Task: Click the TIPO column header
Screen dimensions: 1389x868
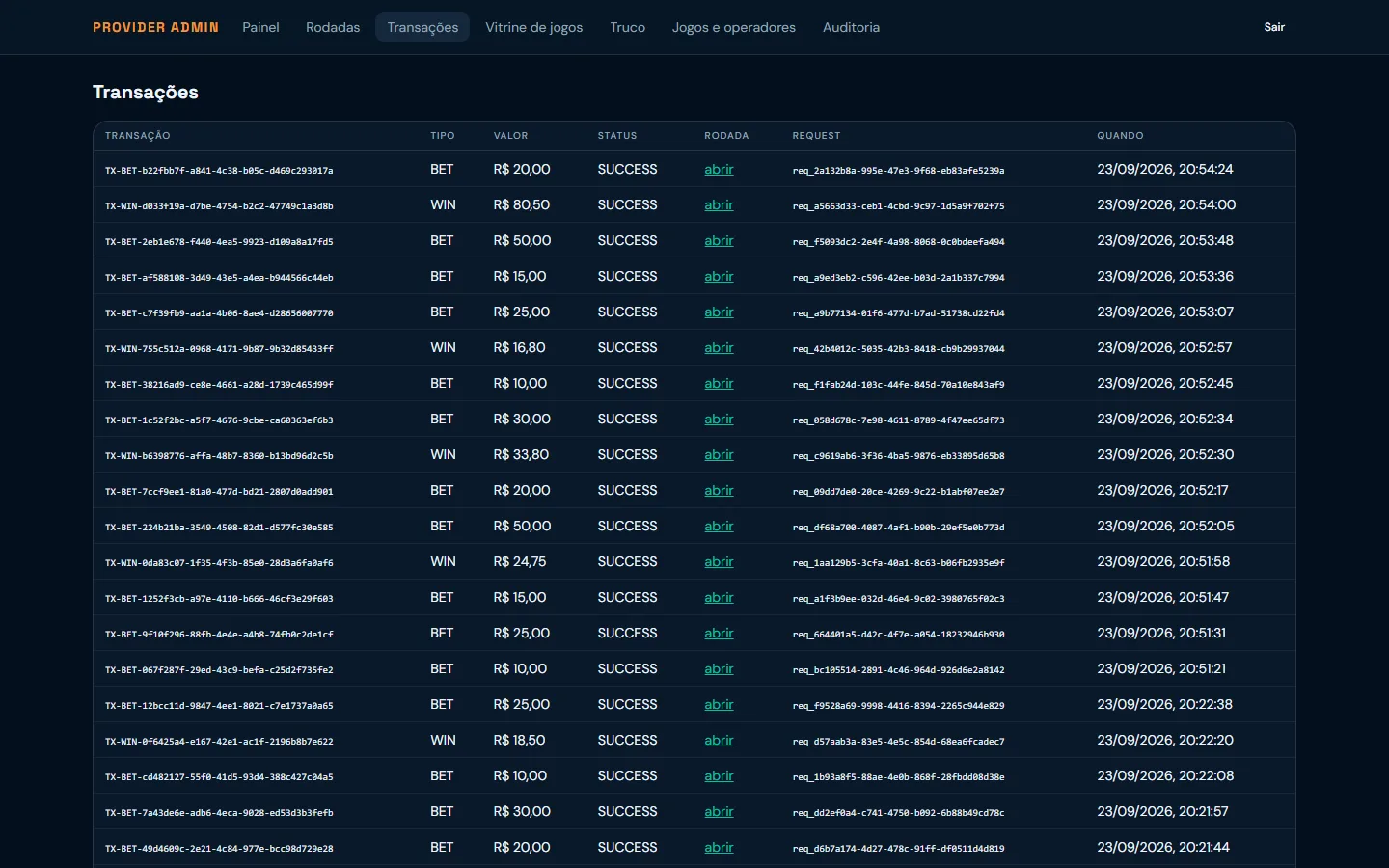Action: pyautogui.click(x=443, y=136)
